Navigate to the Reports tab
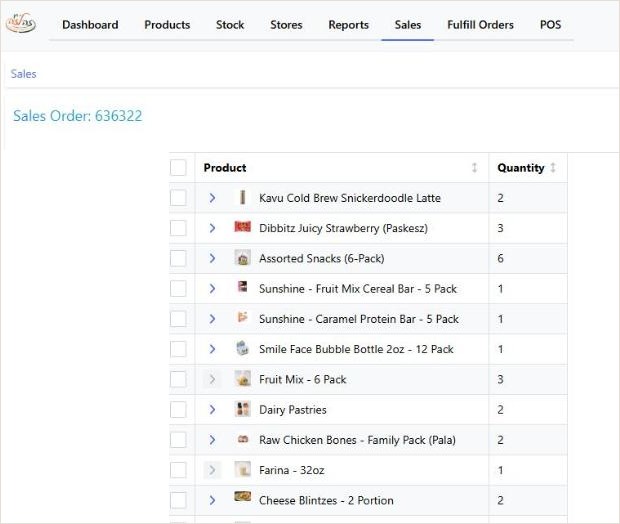The image size is (620, 524). point(348,25)
